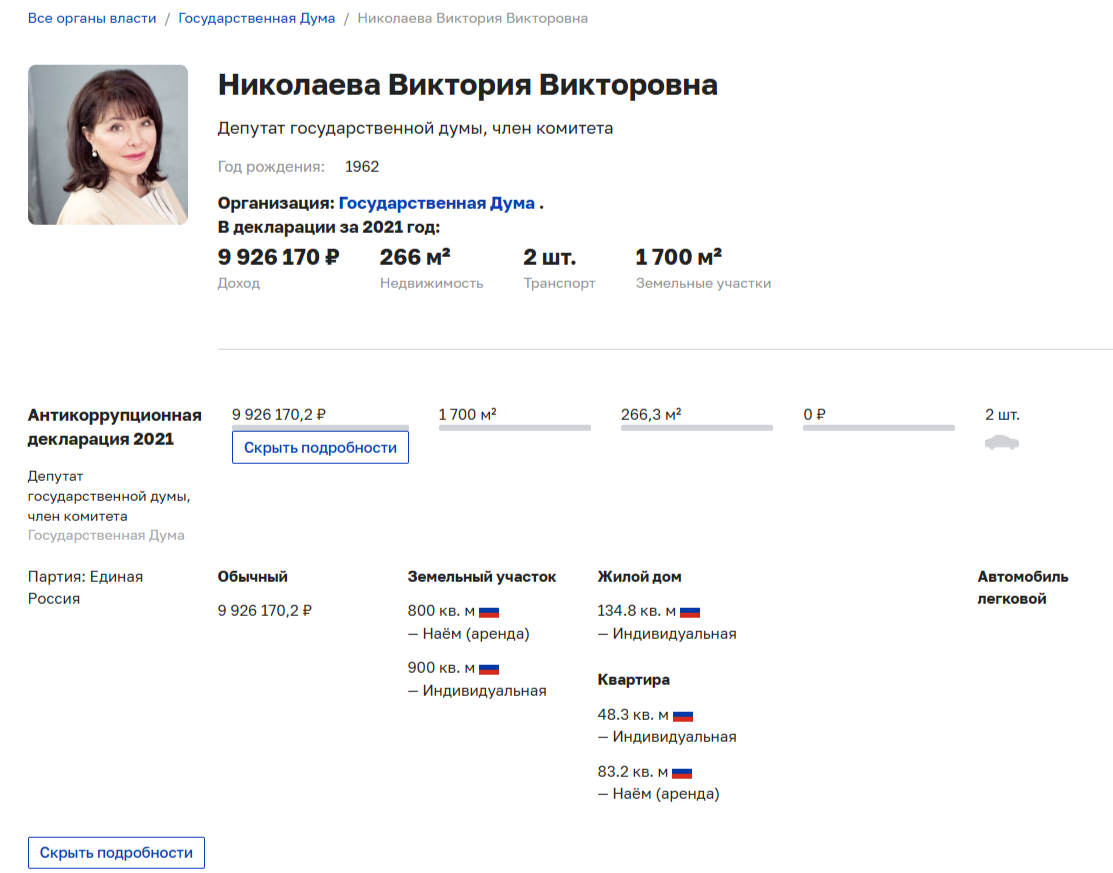Click the progress bar under "266,3 м²"
The width and height of the screenshot is (1113, 873).
pos(696,428)
